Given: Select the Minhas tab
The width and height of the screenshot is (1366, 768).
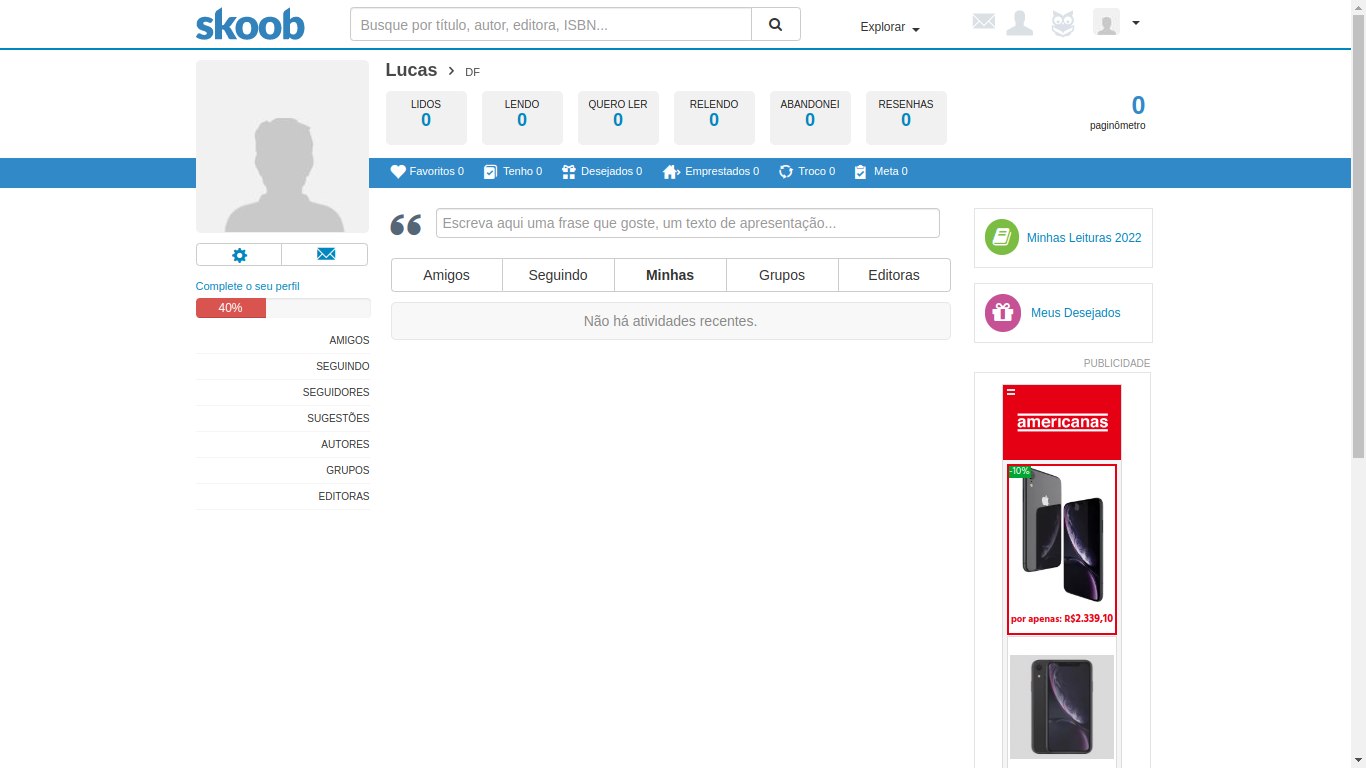Looking at the screenshot, I should 670,275.
